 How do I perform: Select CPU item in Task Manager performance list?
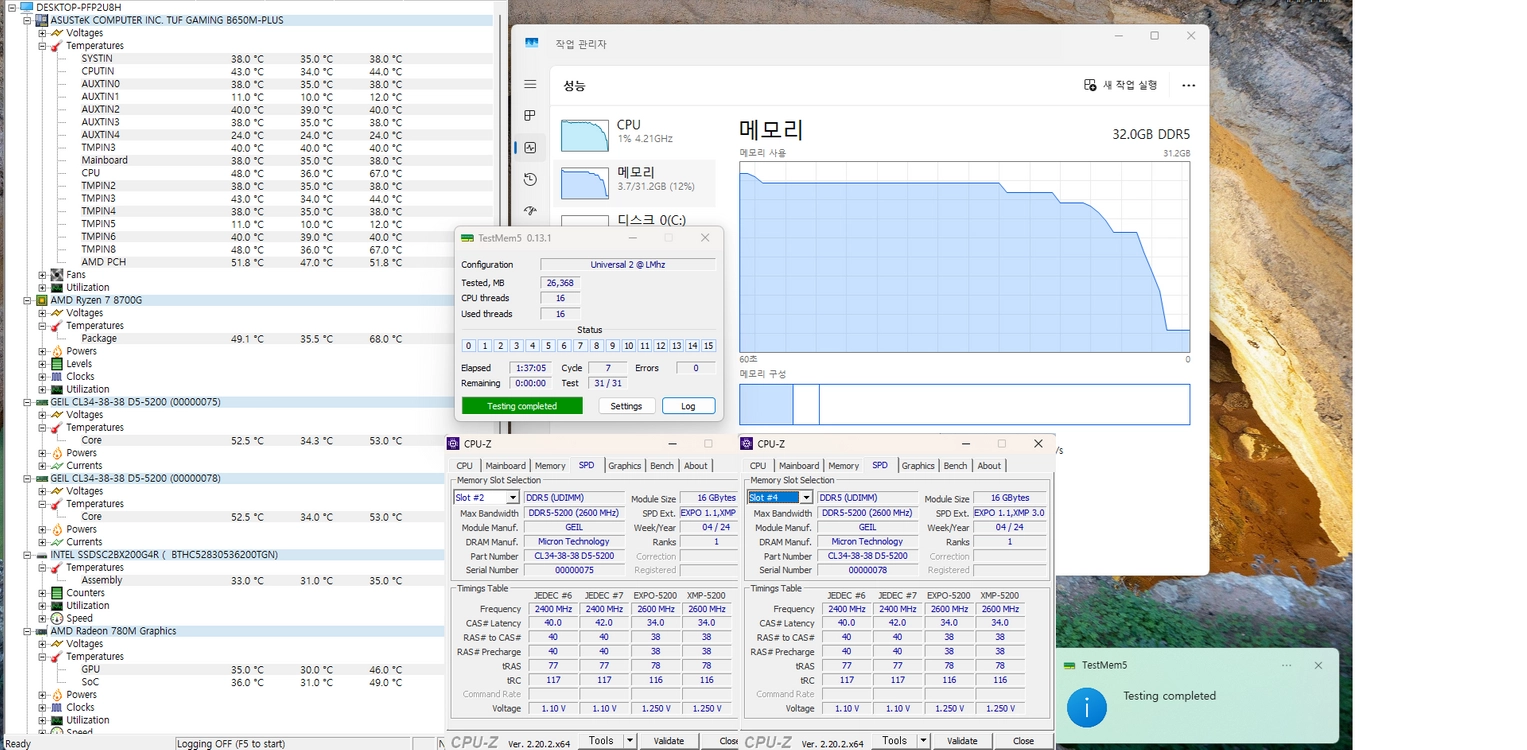634,133
